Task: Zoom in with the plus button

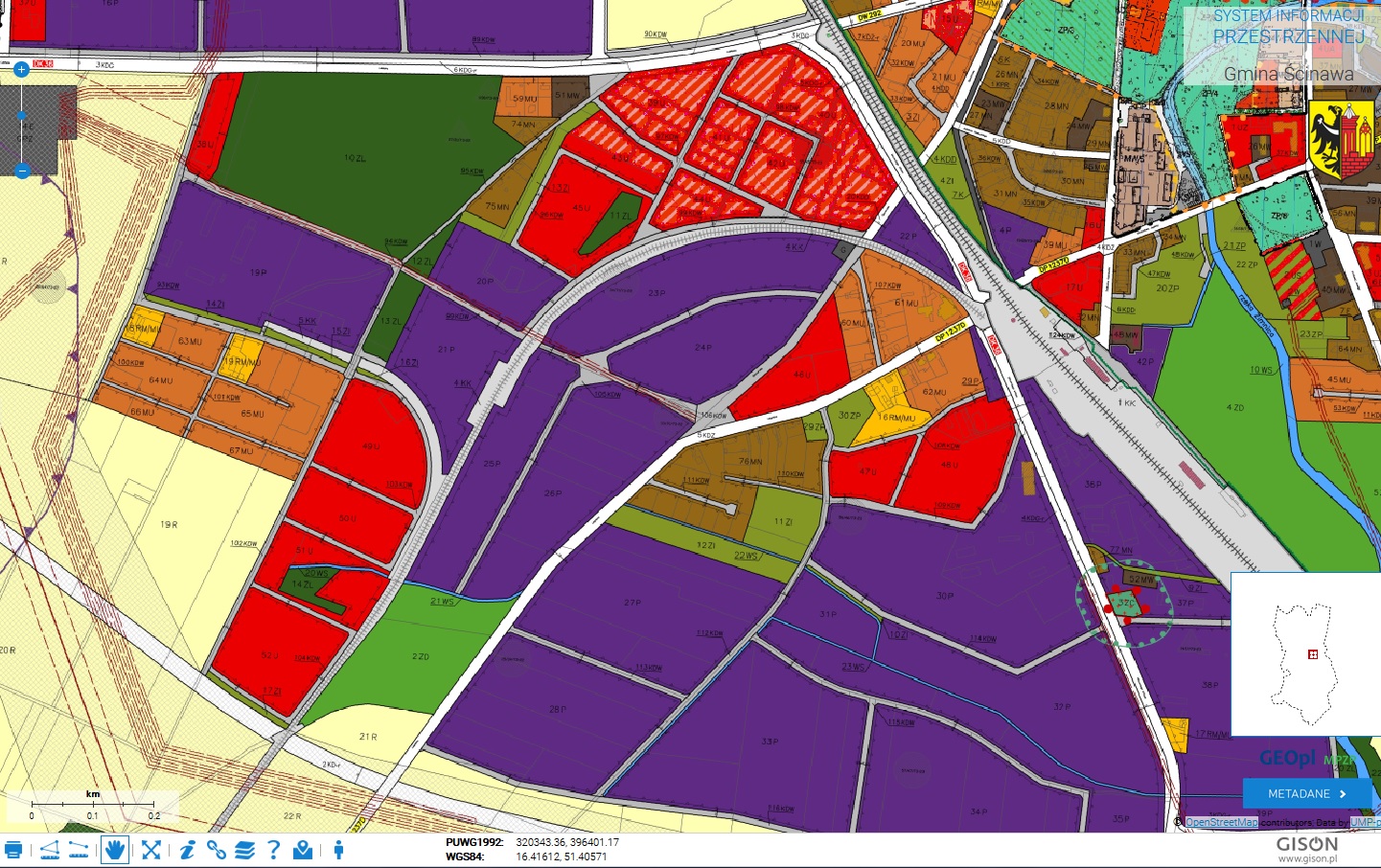Action: (22, 69)
